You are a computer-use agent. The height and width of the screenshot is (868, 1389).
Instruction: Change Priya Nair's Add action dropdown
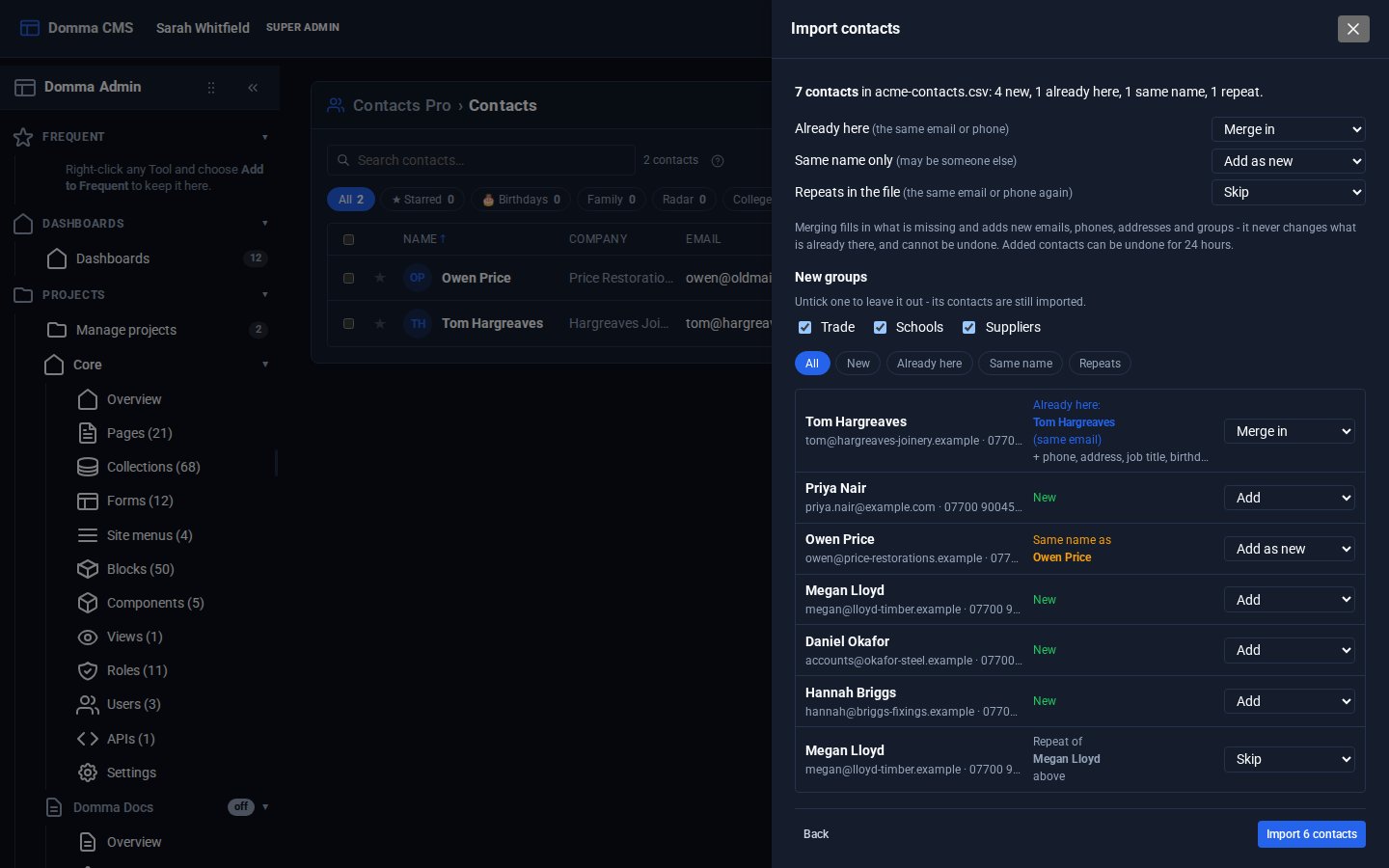click(x=1290, y=498)
